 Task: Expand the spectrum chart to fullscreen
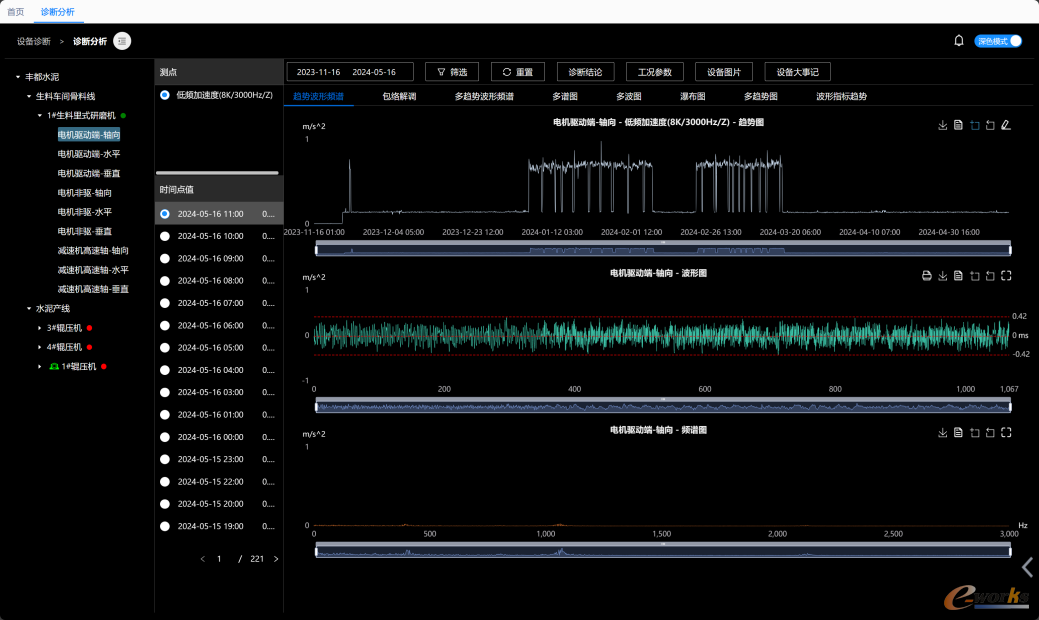(x=1006, y=433)
